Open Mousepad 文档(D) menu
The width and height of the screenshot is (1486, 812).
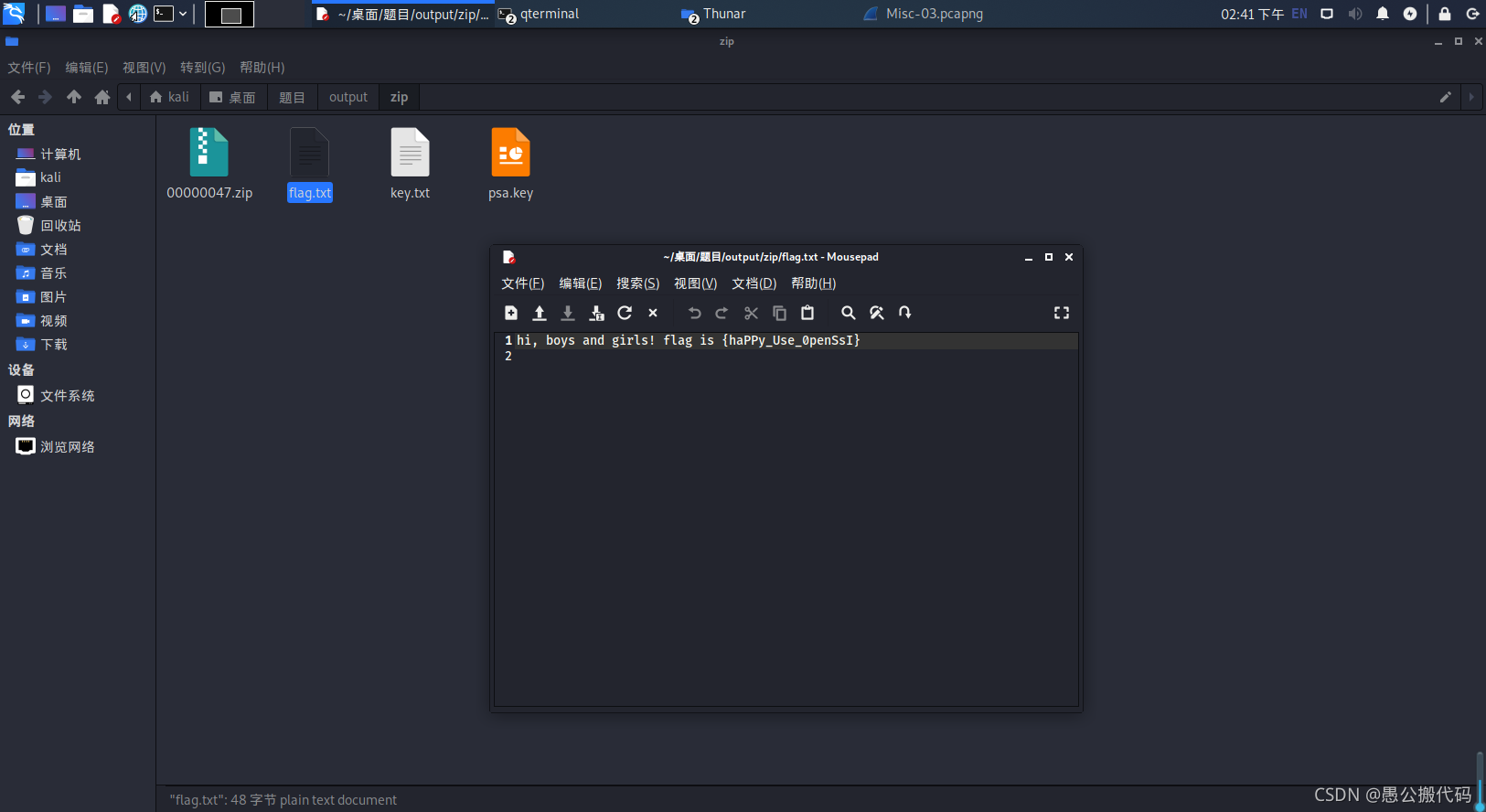754,283
